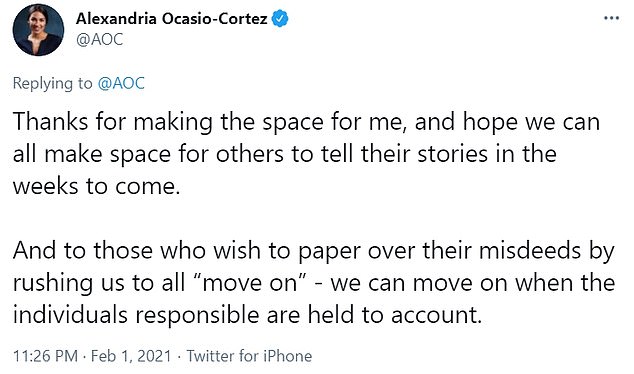Click the gray @AOC handle below the name
Viewport: 634px width, 374px height.
[x=99, y=40]
